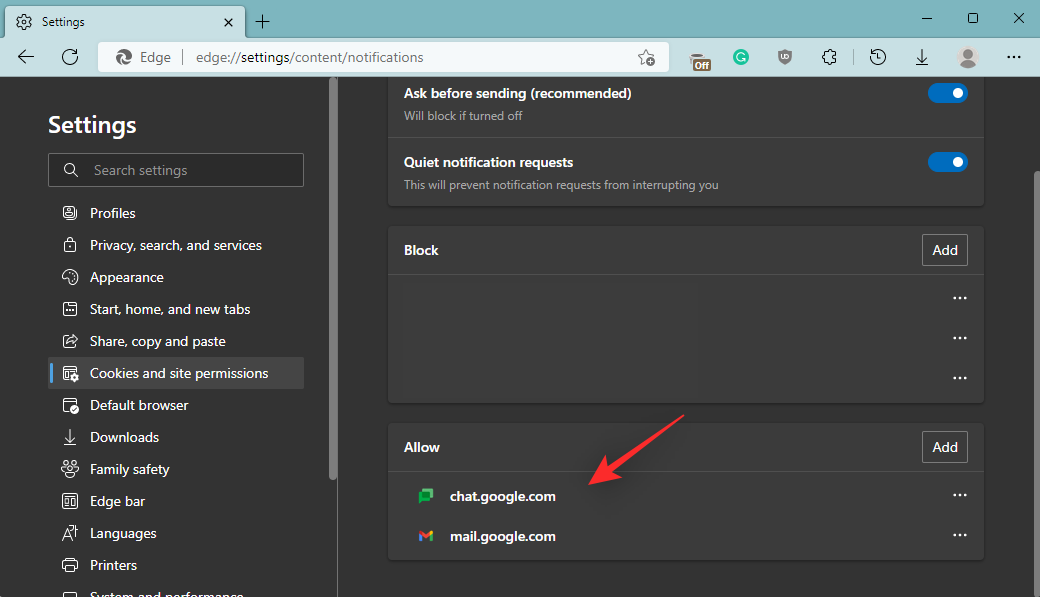Add this page to favorites
Screen dimensions: 1040x597
(x=646, y=58)
